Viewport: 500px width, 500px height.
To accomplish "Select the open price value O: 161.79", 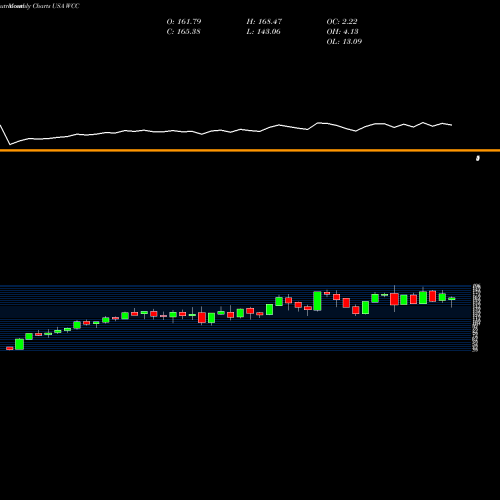I will [x=184, y=22].
